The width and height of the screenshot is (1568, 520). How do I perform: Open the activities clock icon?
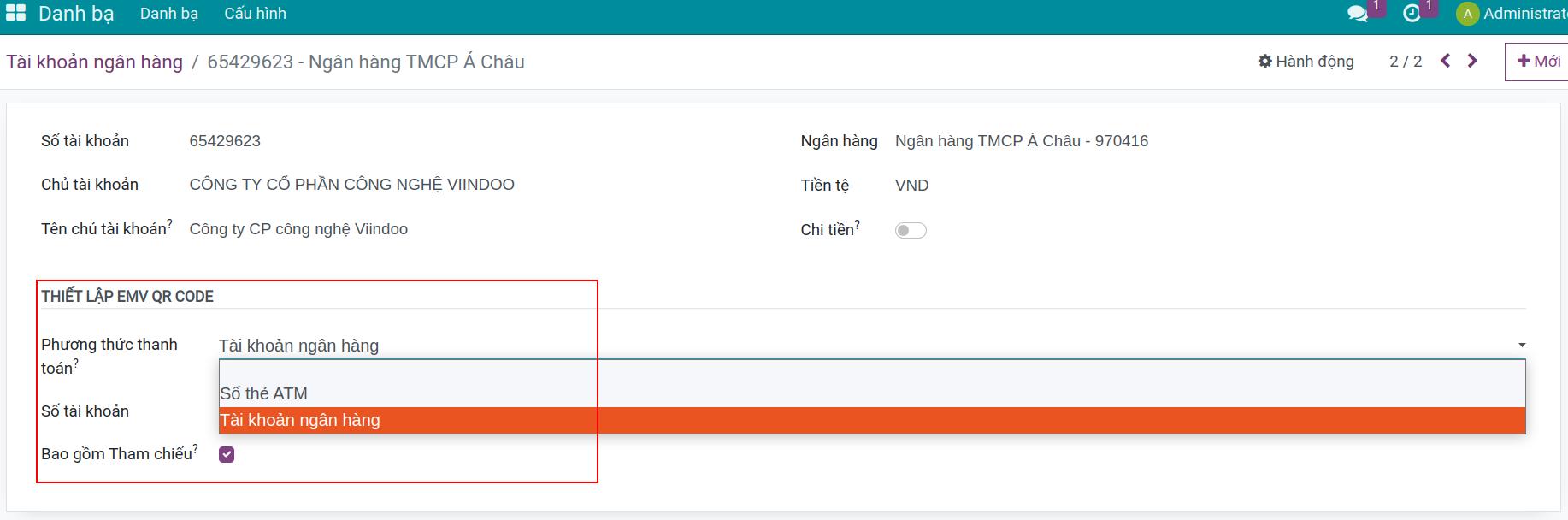[1412, 14]
